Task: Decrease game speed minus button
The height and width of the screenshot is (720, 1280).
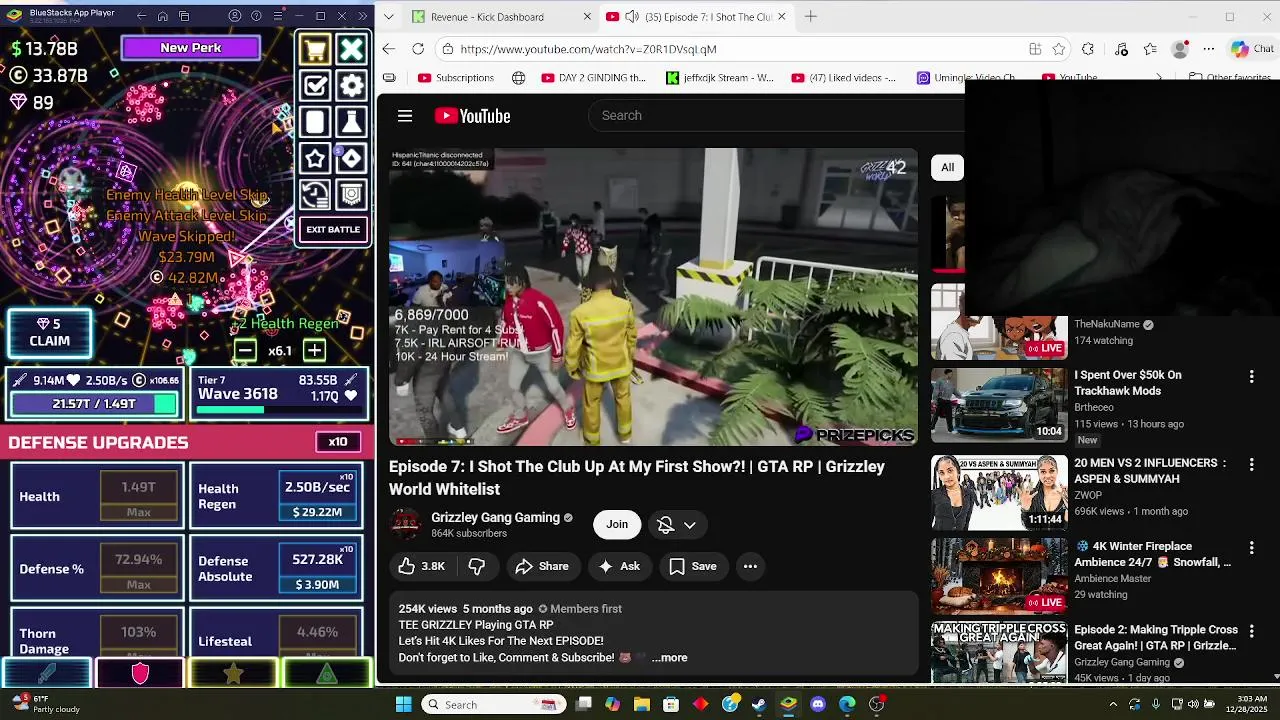Action: [x=245, y=350]
